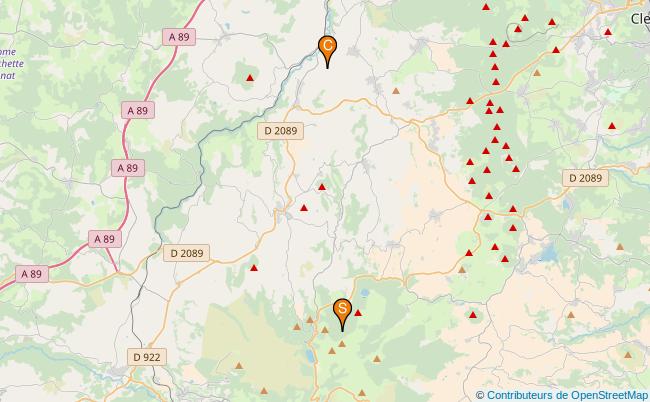650x402 pixels.
Task: Click the bottommost A 89 shield at left edge
Action: (32, 274)
